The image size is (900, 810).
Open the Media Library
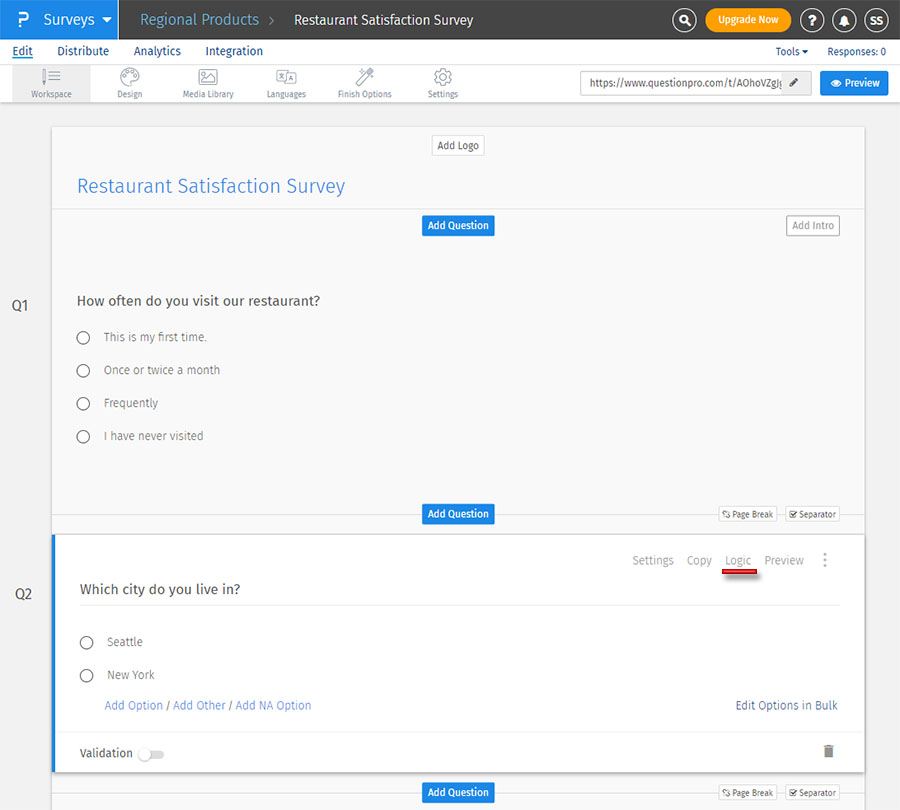pos(207,83)
